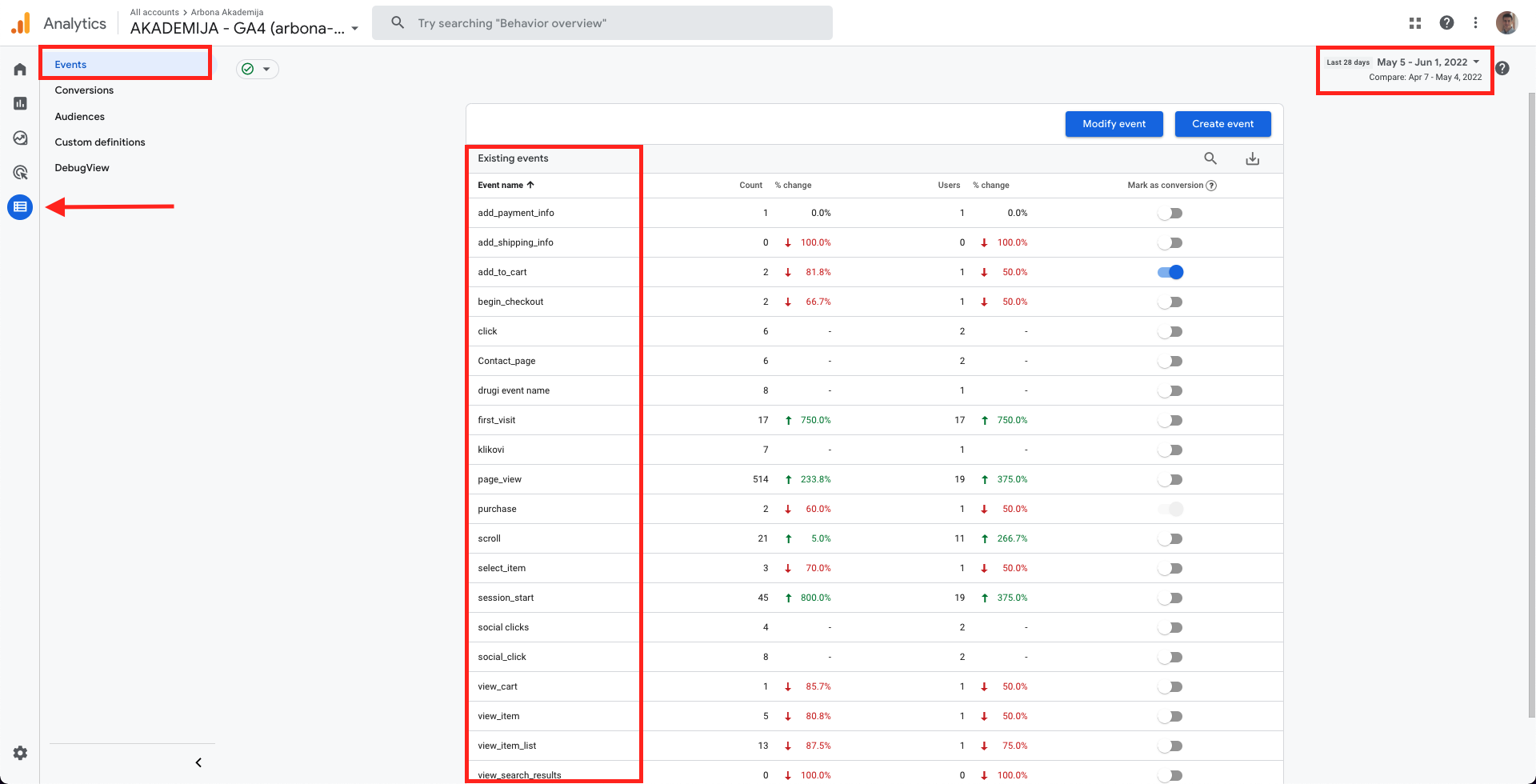Expand the property selector dropdown
1536x784 pixels.
[x=354, y=29]
